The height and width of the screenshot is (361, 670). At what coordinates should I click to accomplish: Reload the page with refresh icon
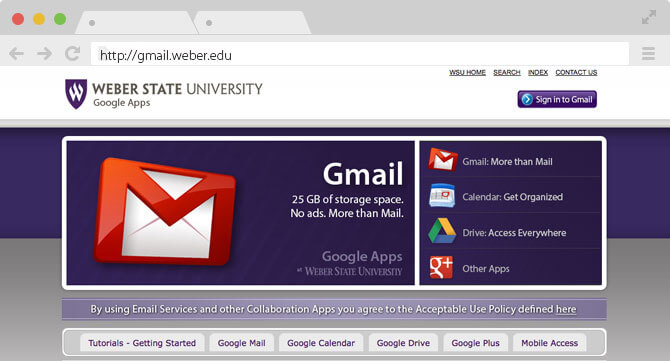point(72,53)
